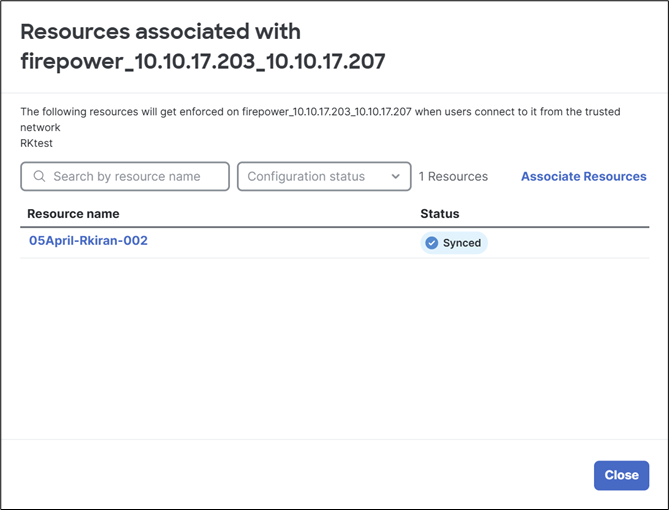Click the Synced text in the status cell
The height and width of the screenshot is (510, 669).
(462, 243)
